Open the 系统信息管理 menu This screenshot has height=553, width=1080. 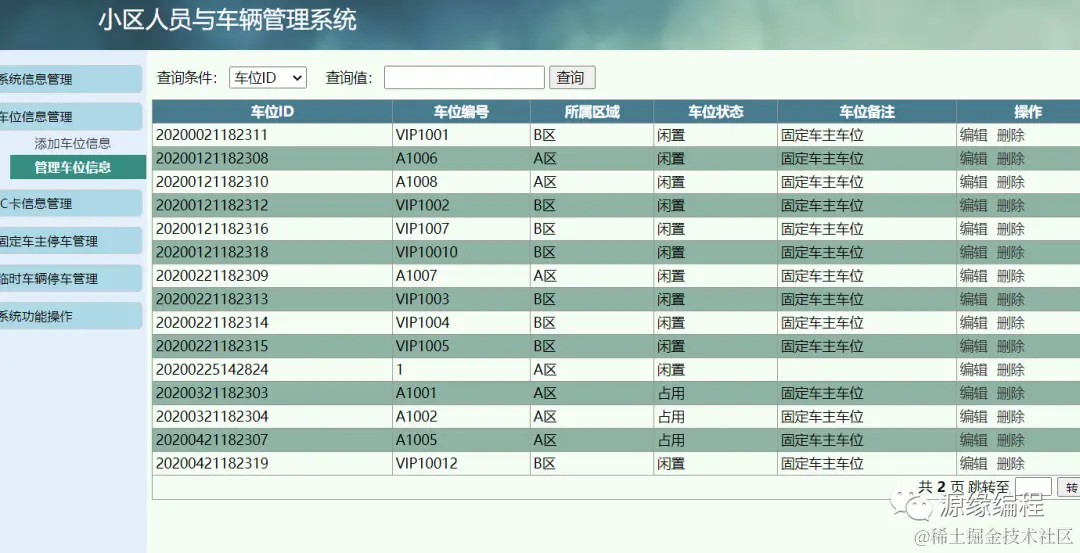click(70, 79)
